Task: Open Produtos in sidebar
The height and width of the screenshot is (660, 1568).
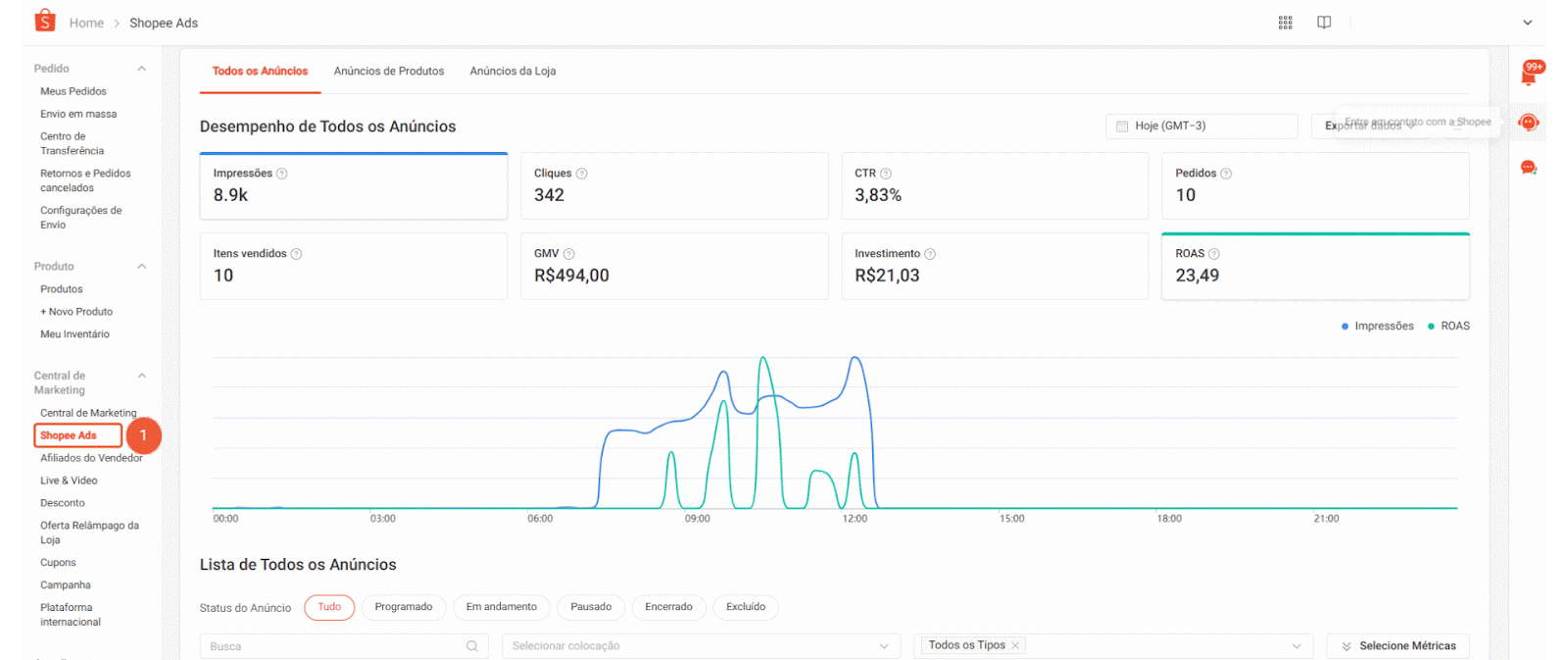Action: [62, 289]
